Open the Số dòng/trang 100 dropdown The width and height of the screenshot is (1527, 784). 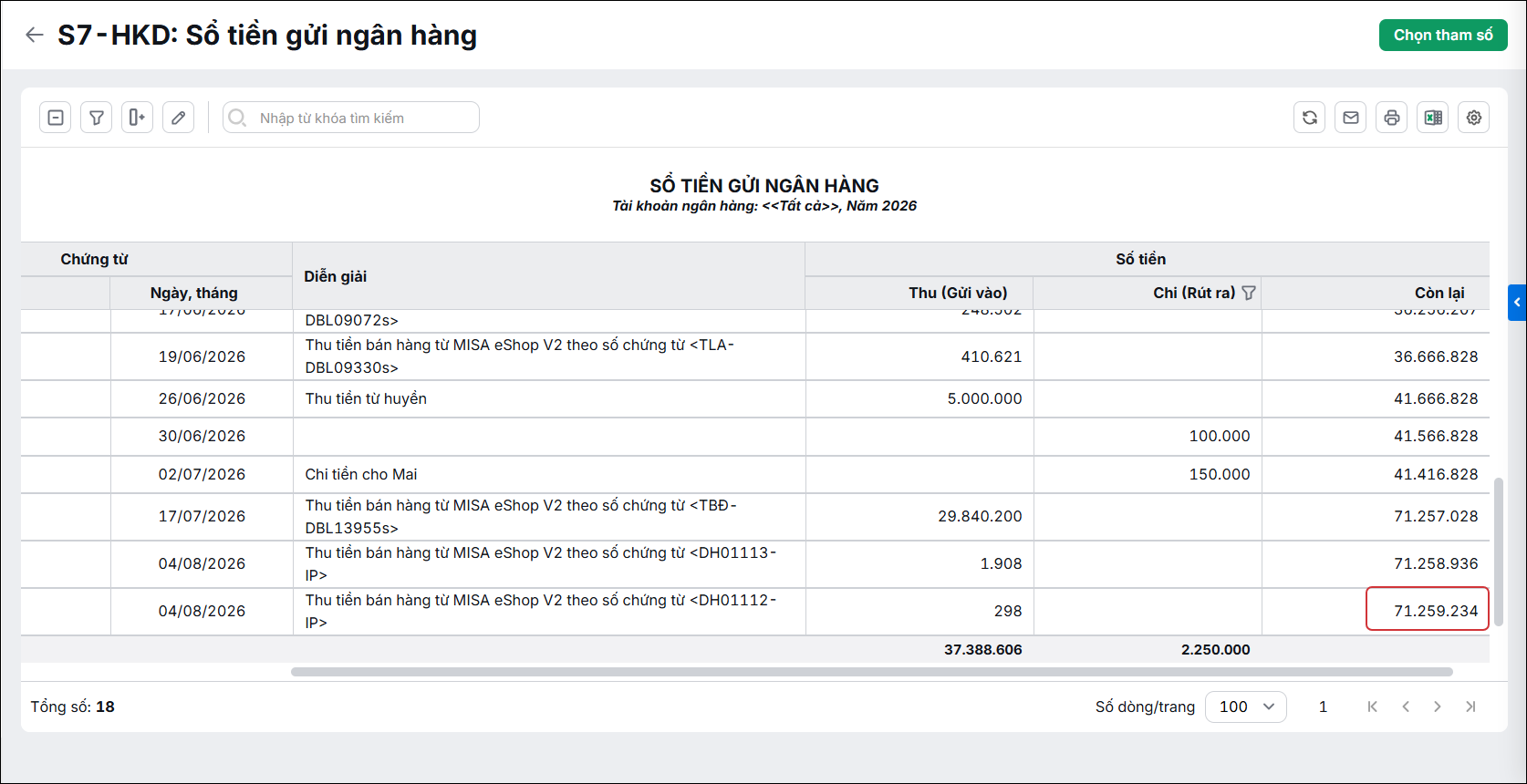pyautogui.click(x=1246, y=707)
